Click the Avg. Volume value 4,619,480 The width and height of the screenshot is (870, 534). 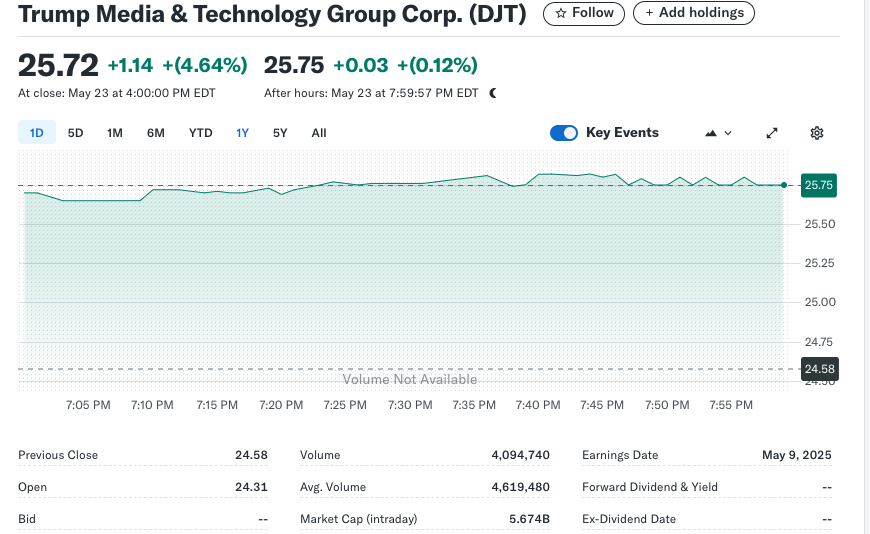coord(520,487)
